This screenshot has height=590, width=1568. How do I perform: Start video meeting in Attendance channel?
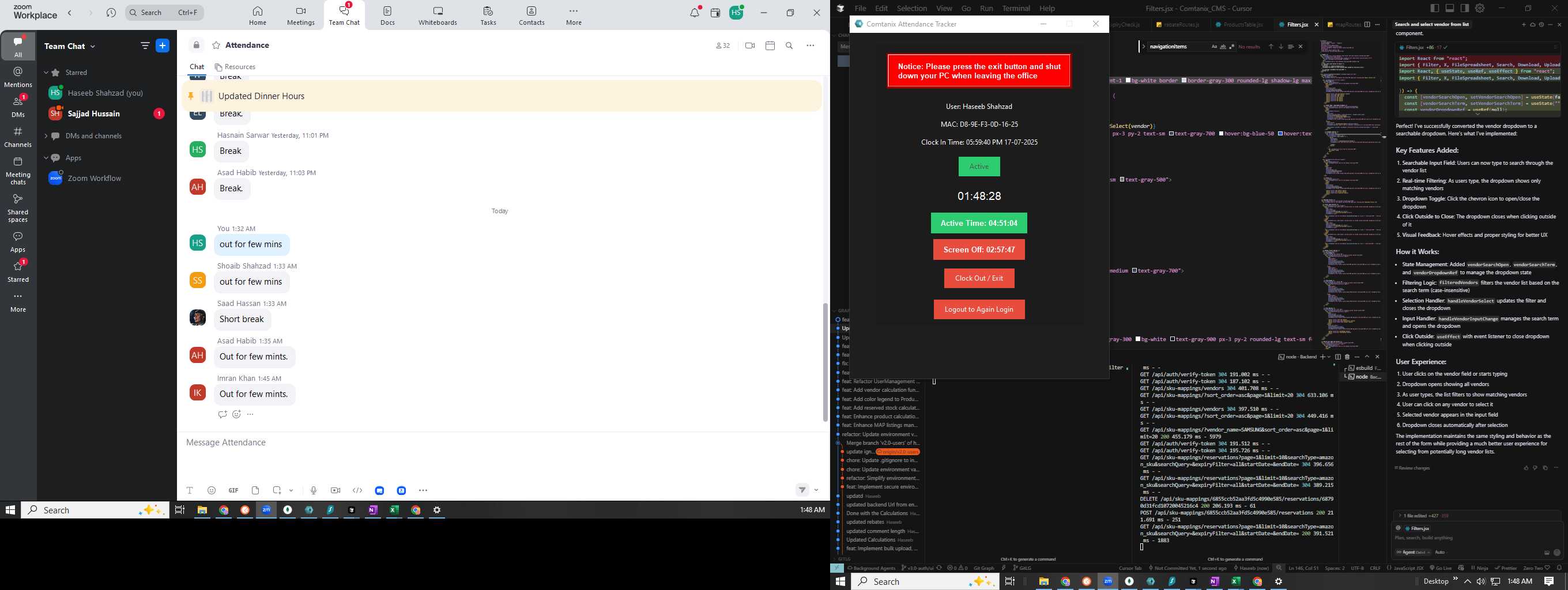750,46
